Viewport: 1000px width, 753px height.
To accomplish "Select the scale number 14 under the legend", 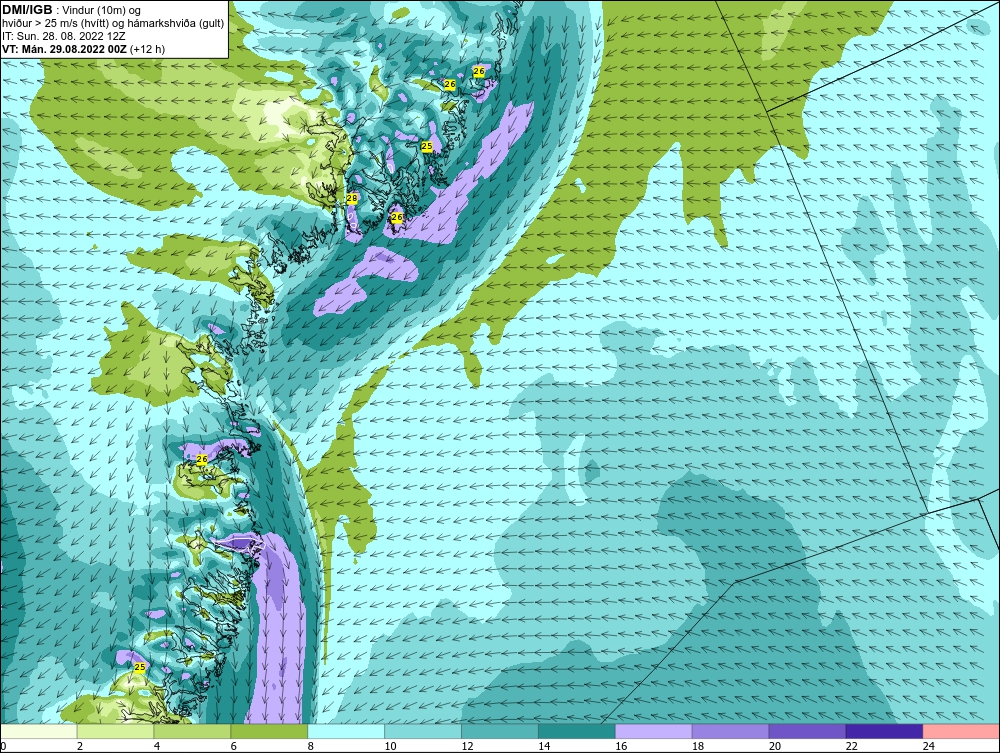I will click(x=544, y=746).
